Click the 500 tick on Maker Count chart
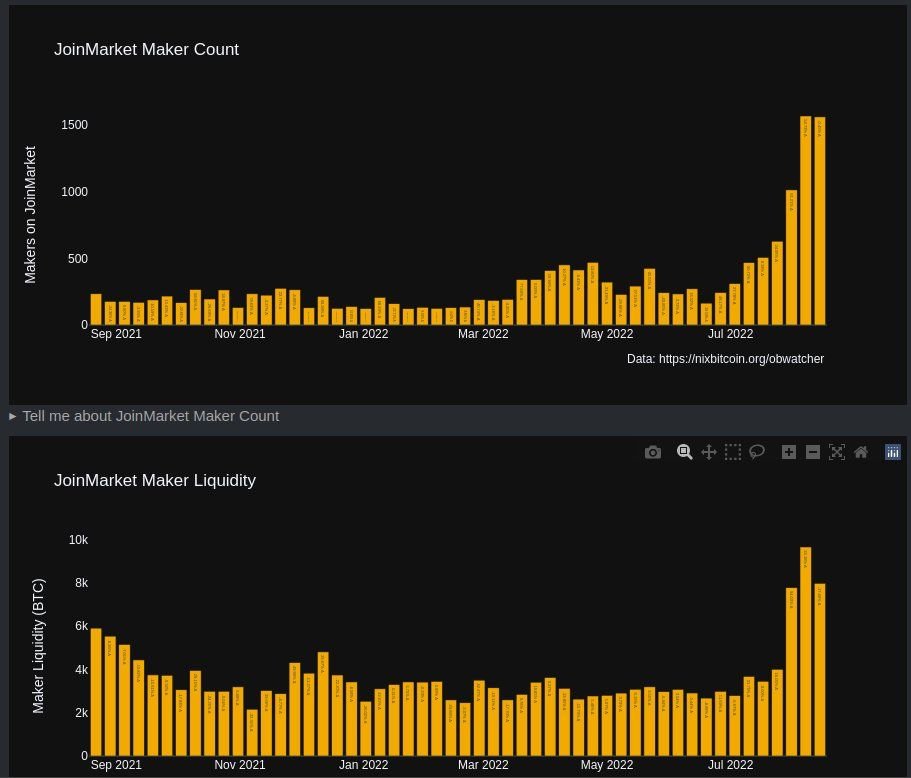The height and width of the screenshot is (778, 911). point(78,259)
